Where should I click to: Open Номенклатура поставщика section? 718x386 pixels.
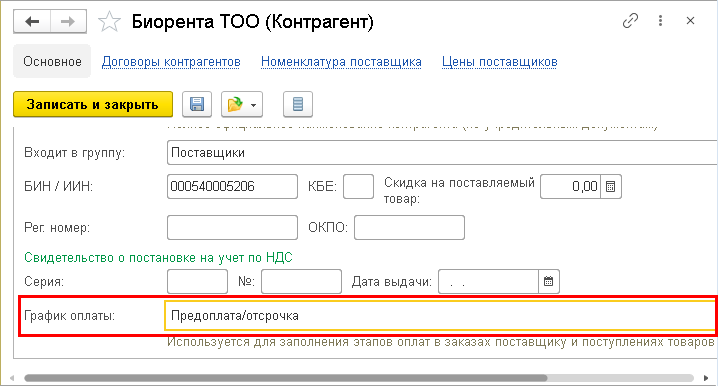click(341, 62)
